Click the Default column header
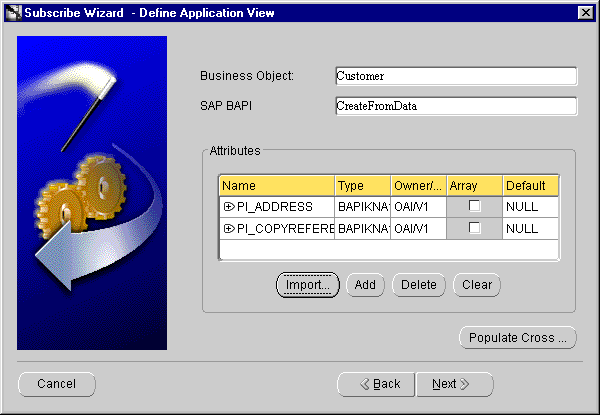600x415 pixels. coord(530,186)
